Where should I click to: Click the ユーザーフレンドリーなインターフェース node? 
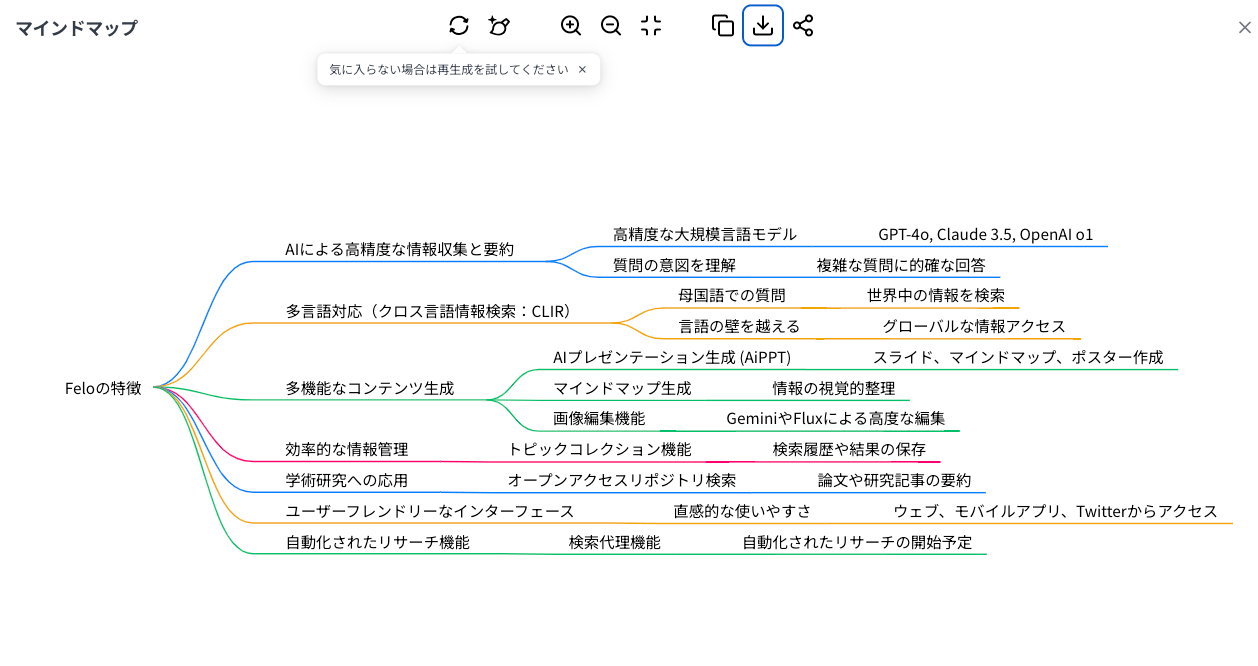click(429, 511)
